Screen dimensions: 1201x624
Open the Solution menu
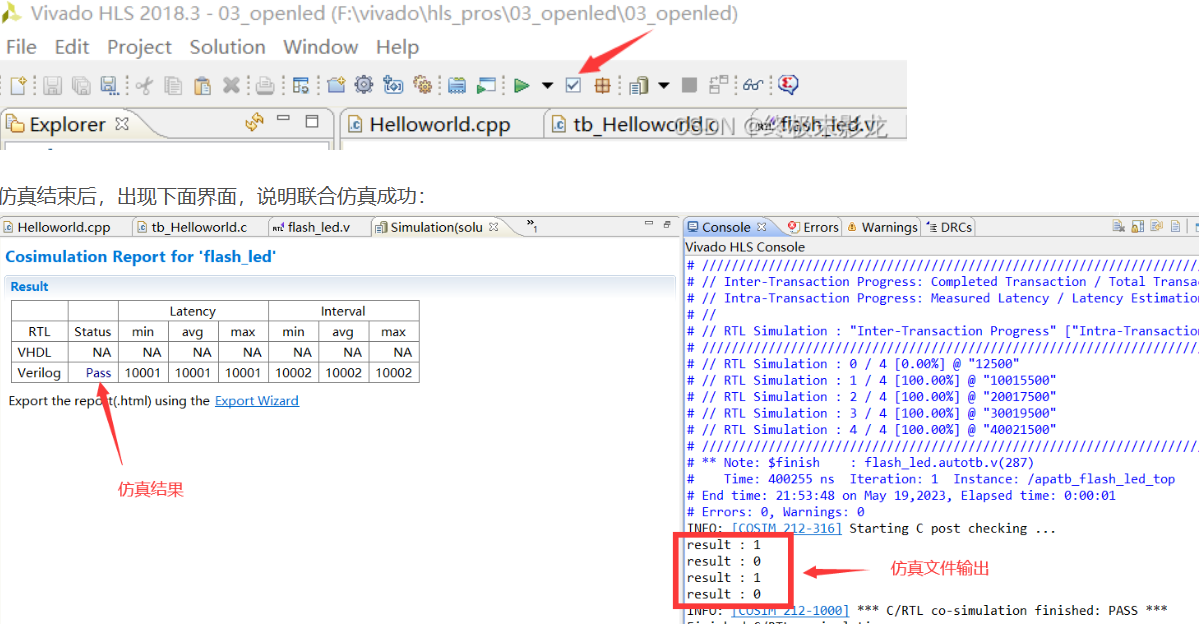(x=227, y=47)
